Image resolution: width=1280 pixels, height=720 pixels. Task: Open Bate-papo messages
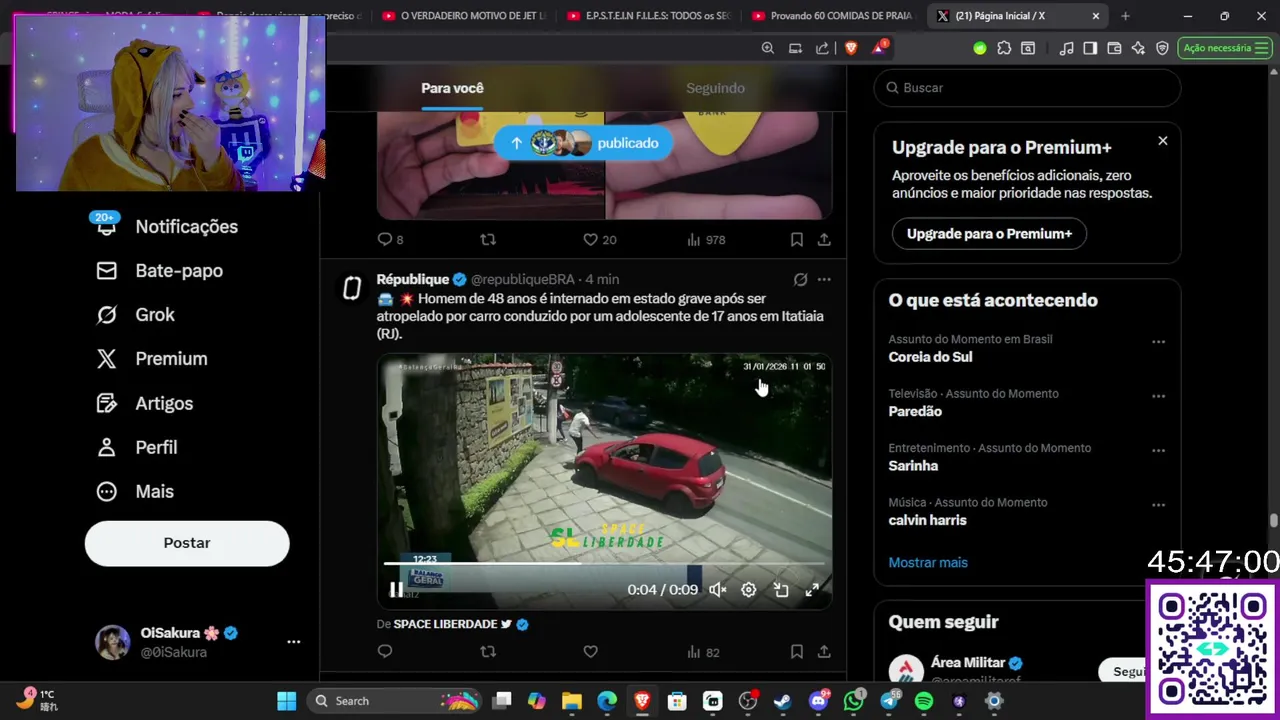(159, 271)
